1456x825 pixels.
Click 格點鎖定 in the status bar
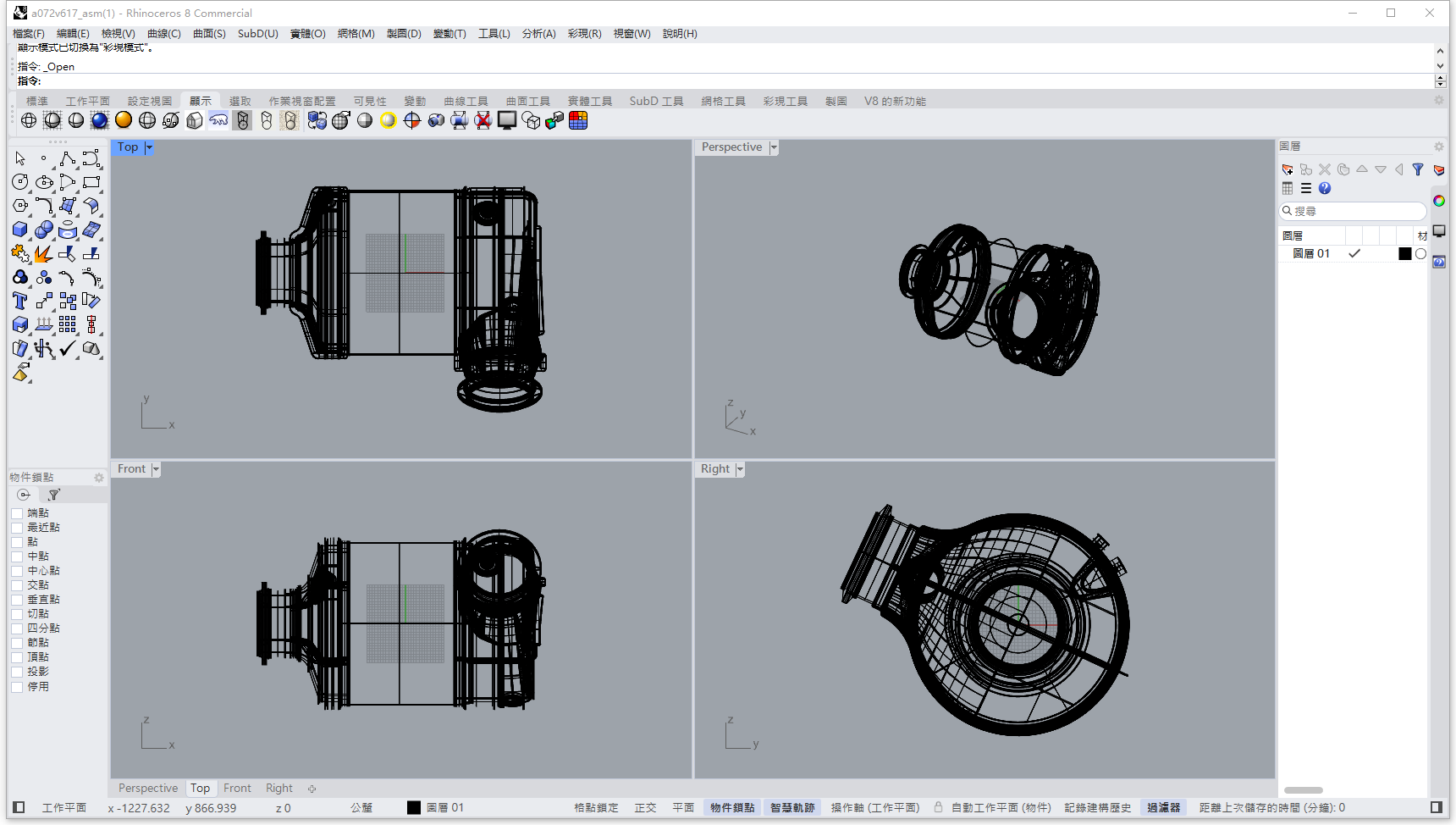point(596,808)
